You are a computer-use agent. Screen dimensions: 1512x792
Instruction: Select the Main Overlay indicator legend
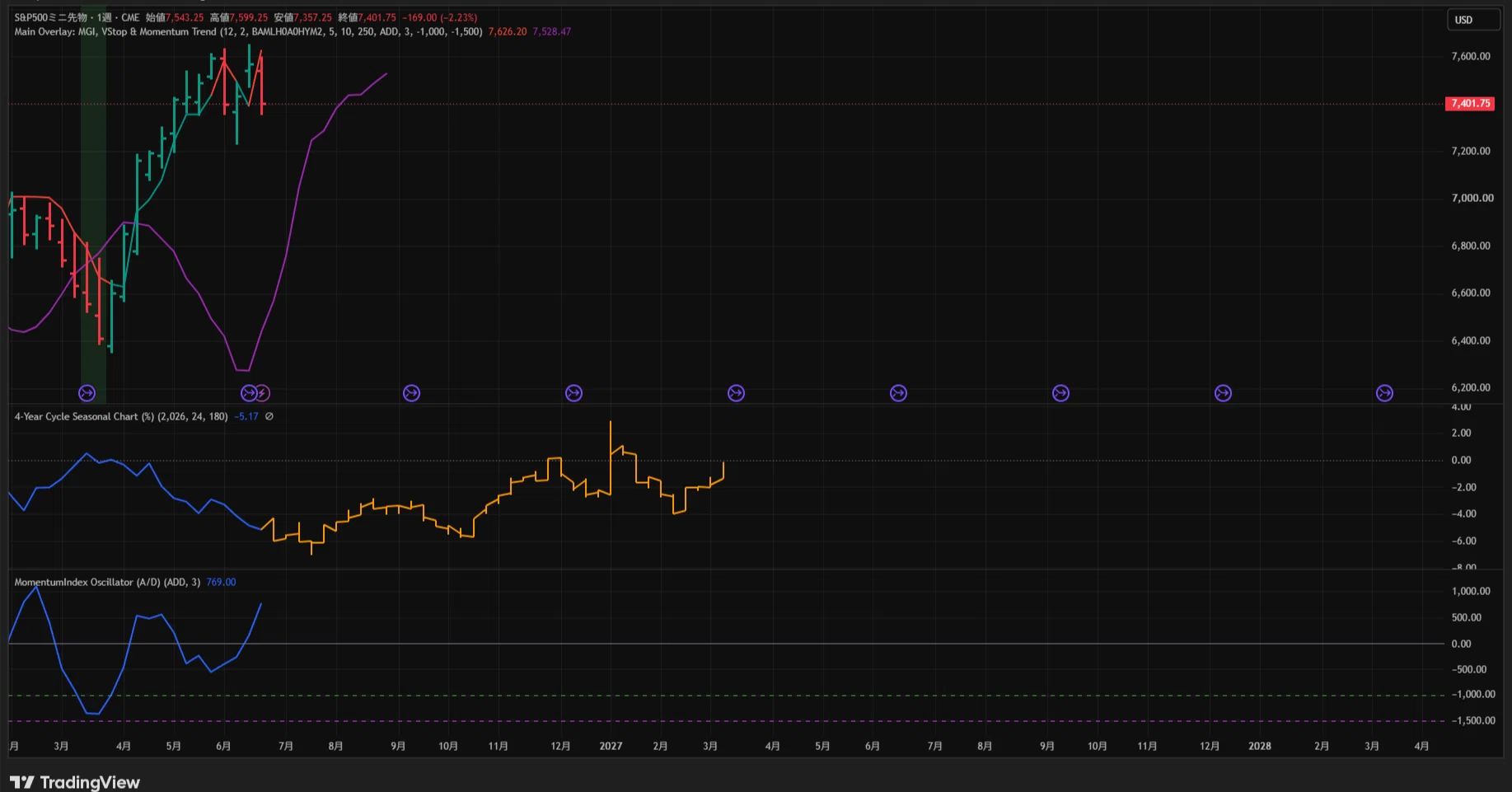click(x=248, y=31)
